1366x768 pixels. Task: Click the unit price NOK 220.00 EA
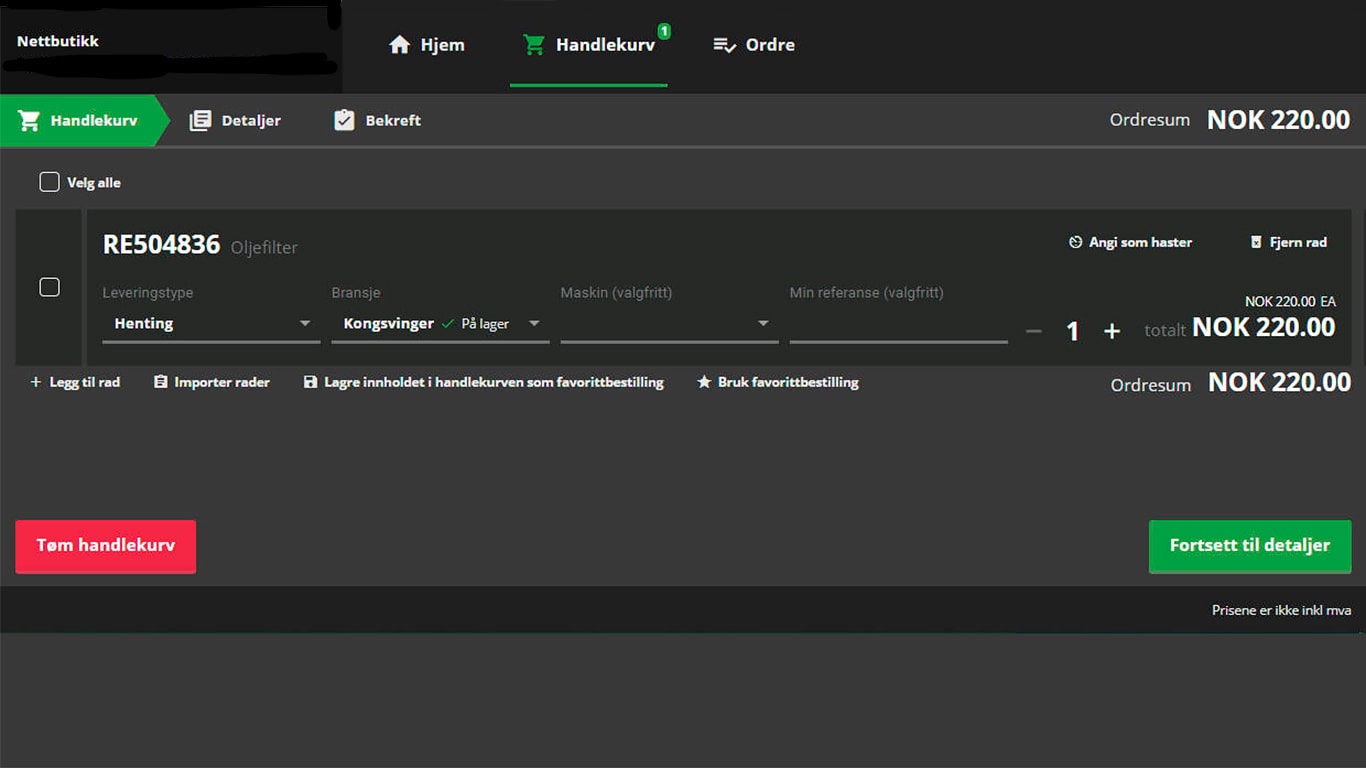point(1290,301)
